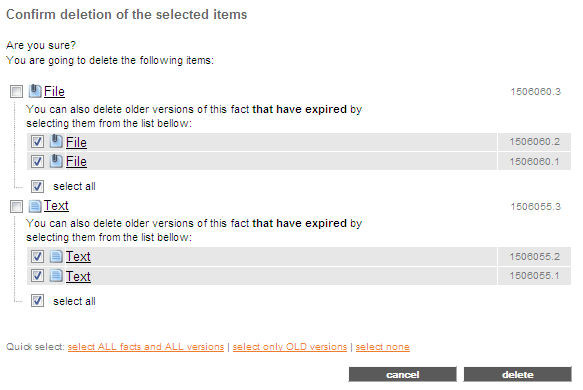Uncheck File version 1506060.1 checkbox
This screenshot has height=390, width=583.
37,161
